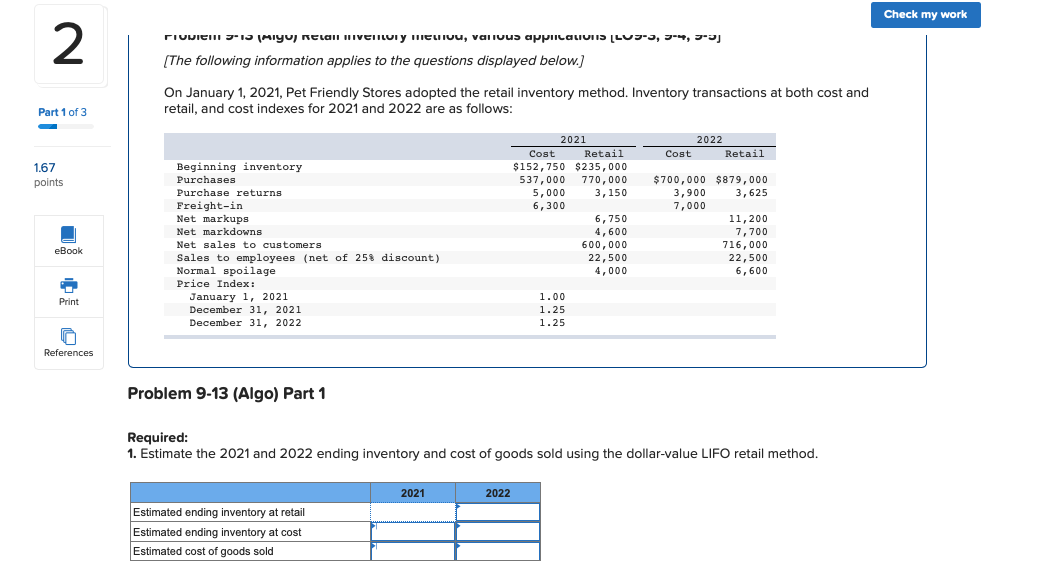Click the 'Normal spoilage' row label

point(226,271)
